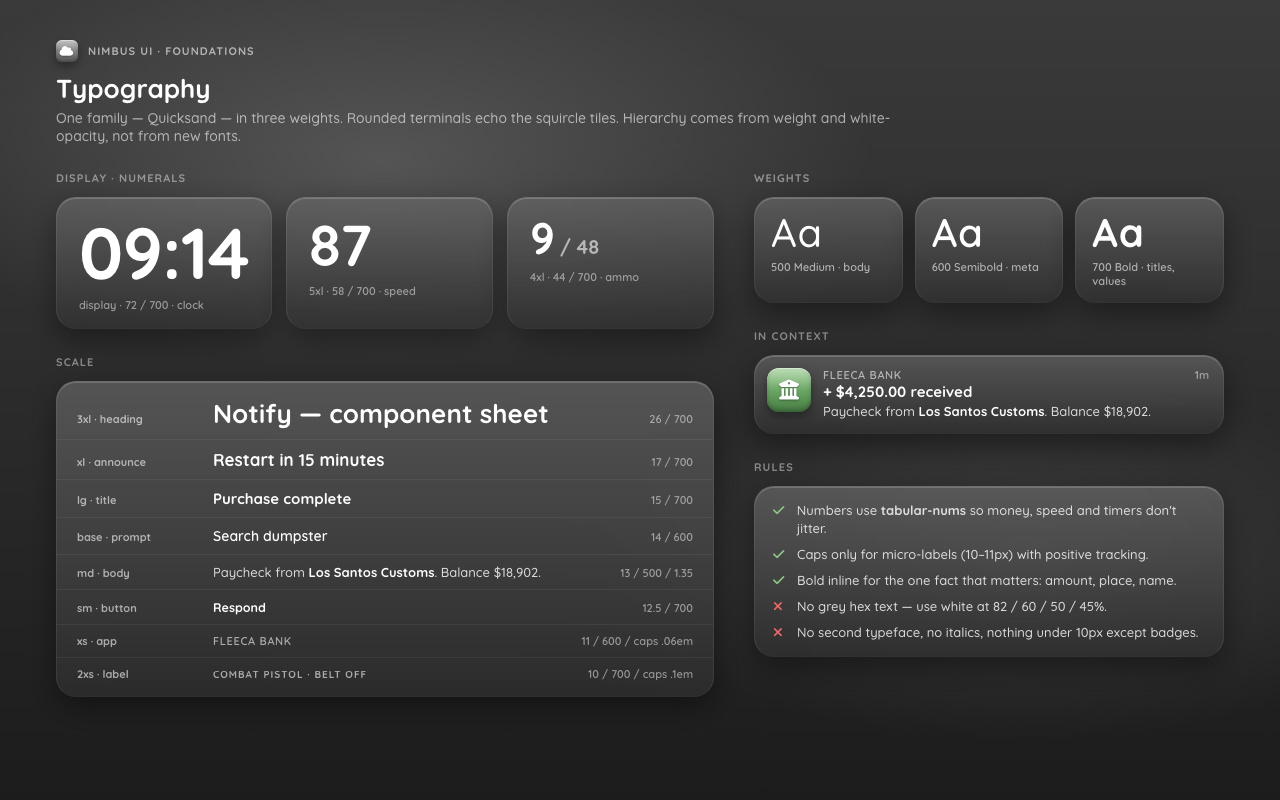Click the large "87" speed numeral
This screenshot has height=800, width=1280.
point(340,247)
